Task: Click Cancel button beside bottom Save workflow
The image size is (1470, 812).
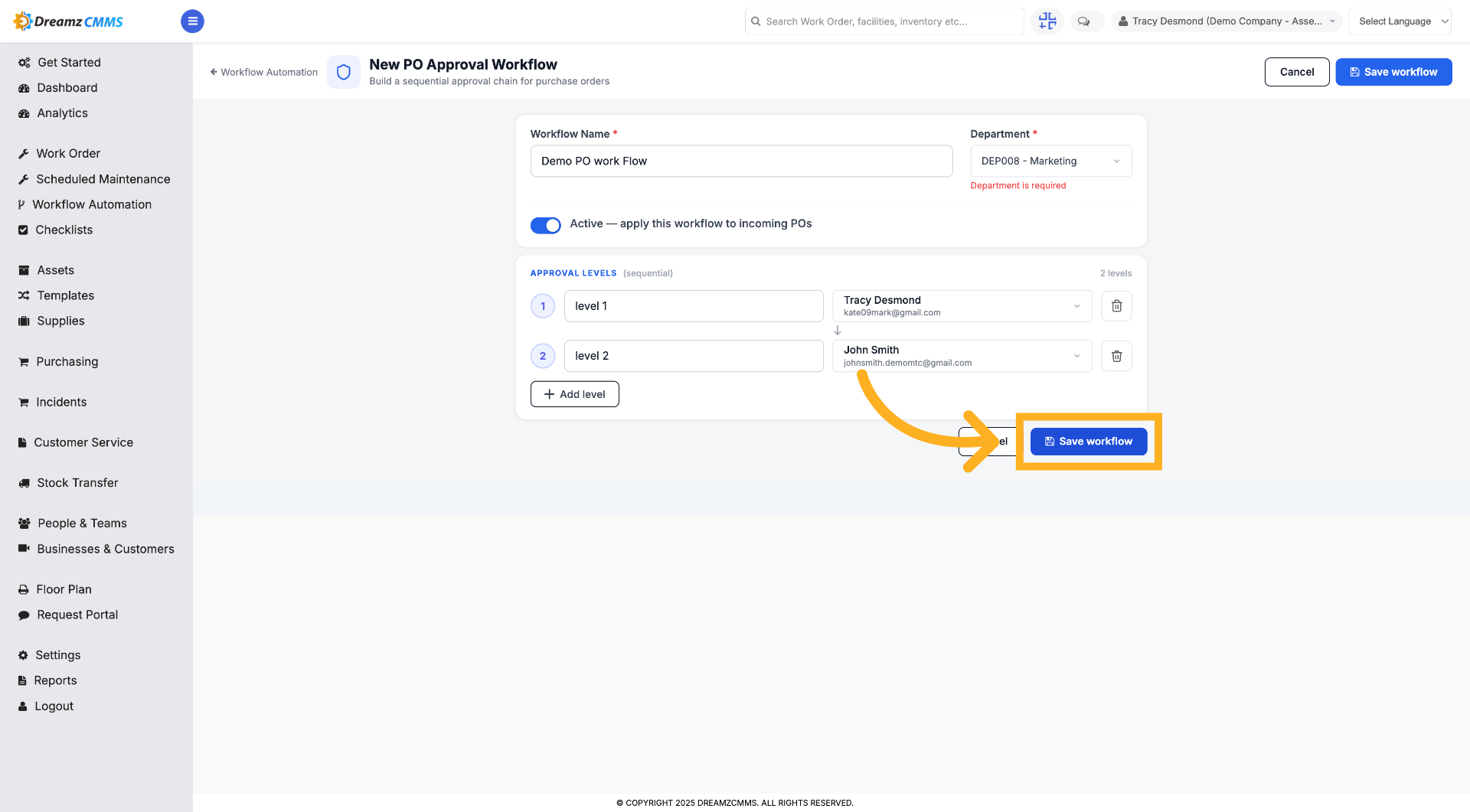Action: coord(987,442)
